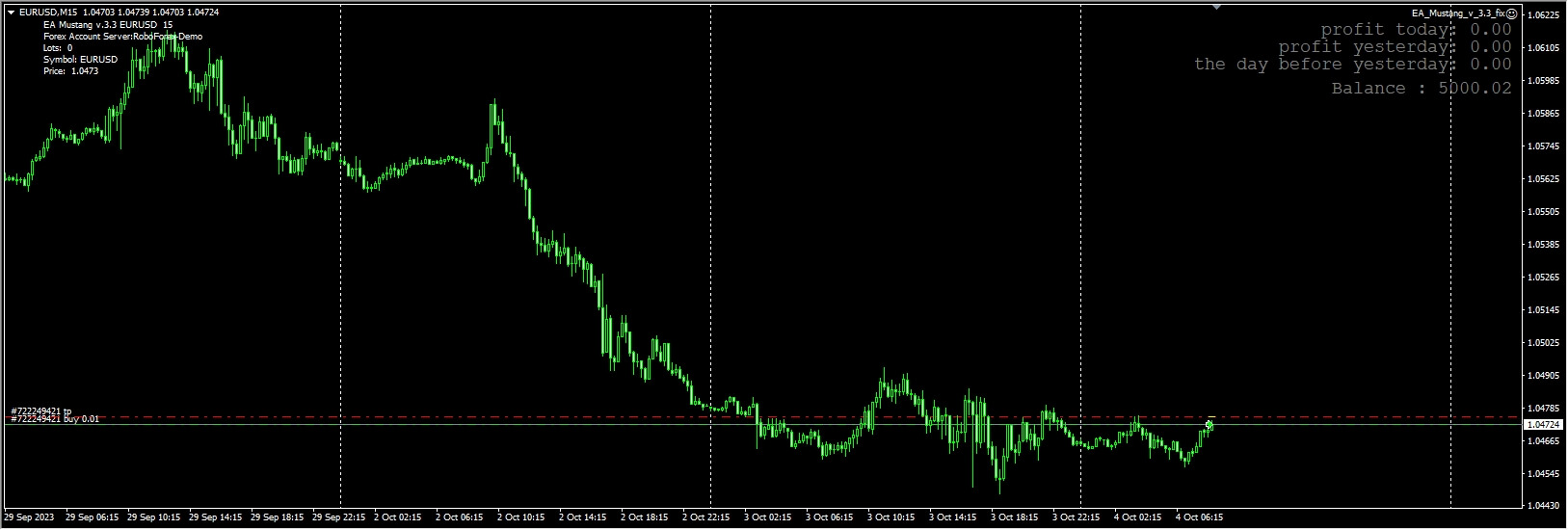The width and height of the screenshot is (1568, 530).
Task: Click the 1.05265 price scale value
Action: click(1544, 278)
